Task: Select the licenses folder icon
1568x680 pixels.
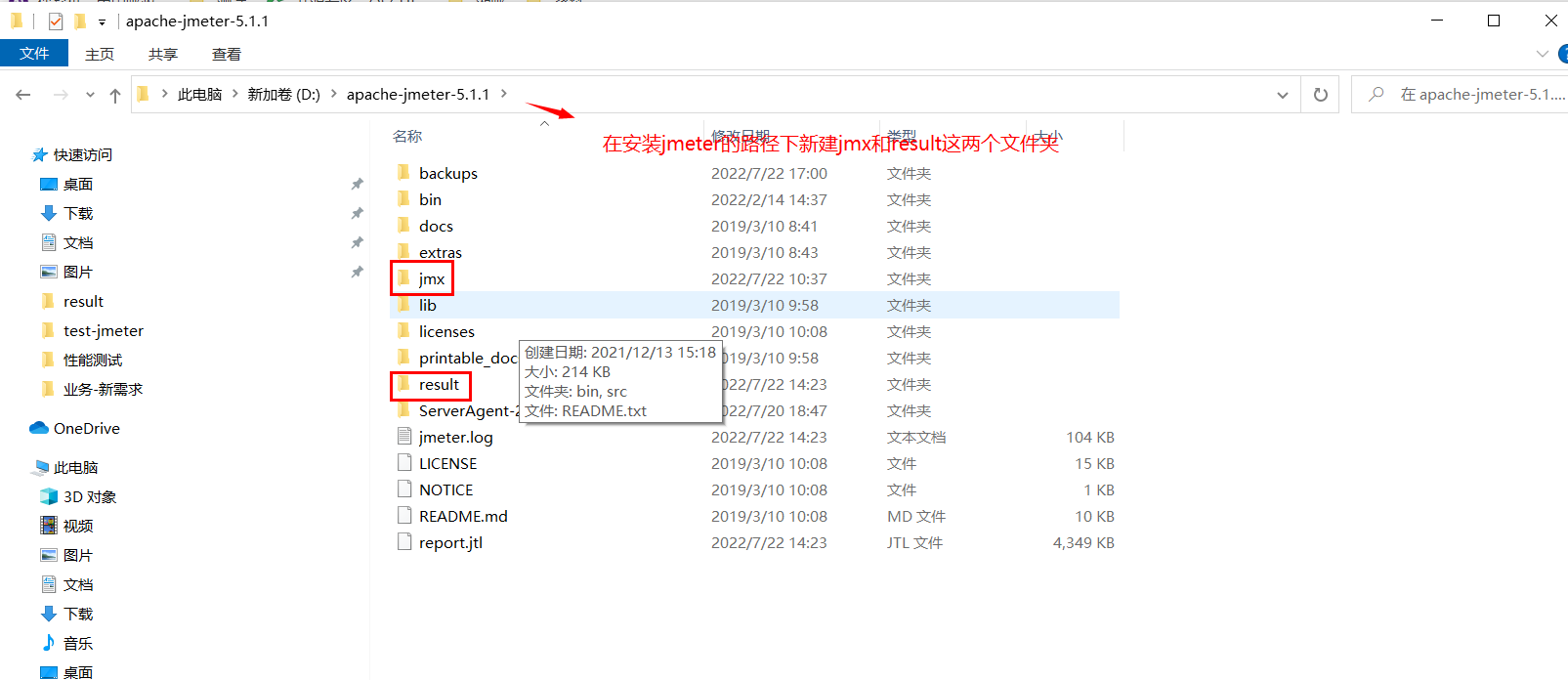Action: 403,331
